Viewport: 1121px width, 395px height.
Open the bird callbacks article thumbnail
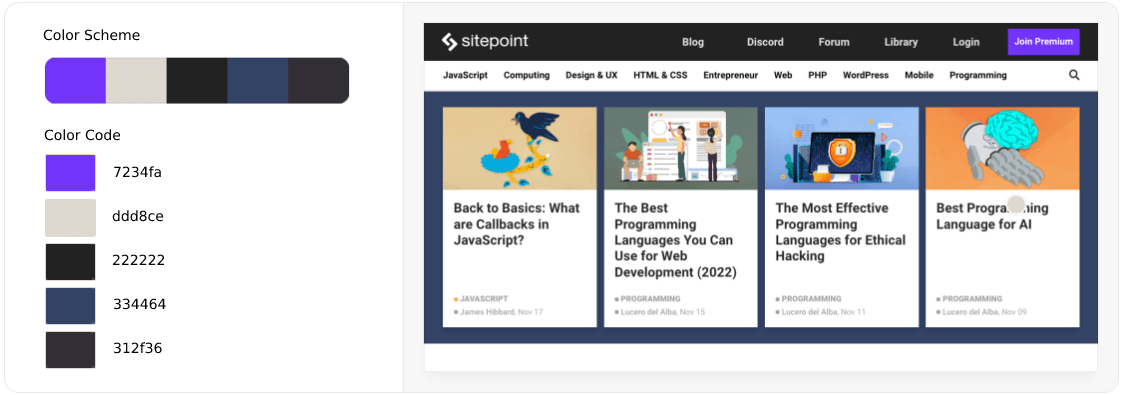tap(520, 149)
